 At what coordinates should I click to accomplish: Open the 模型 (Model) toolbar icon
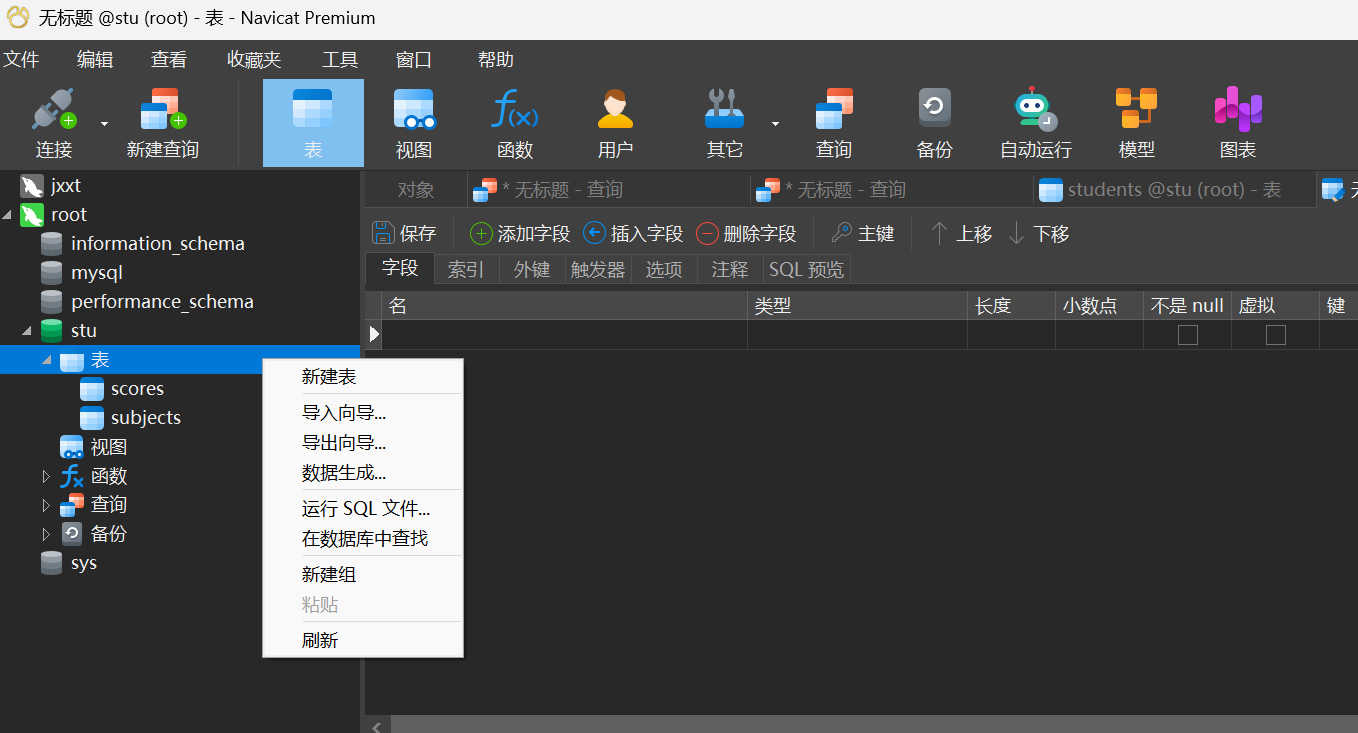coord(1136,108)
